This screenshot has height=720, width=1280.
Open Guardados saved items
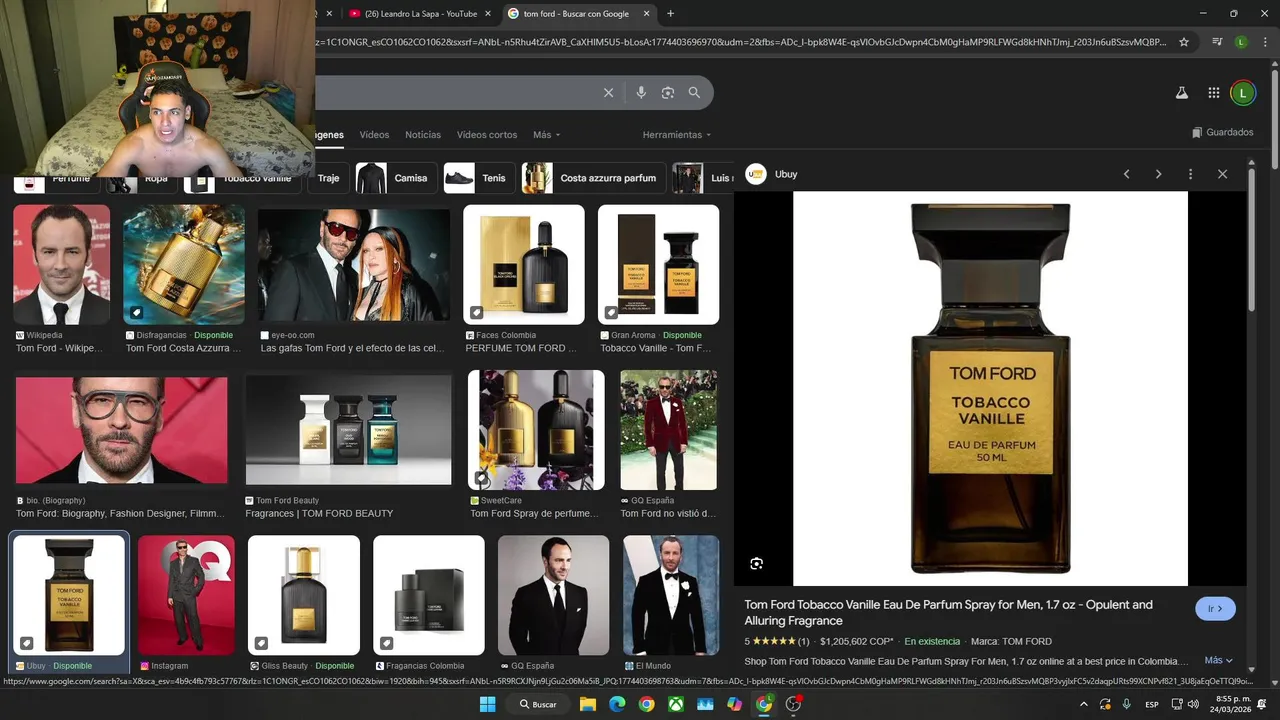(1222, 132)
